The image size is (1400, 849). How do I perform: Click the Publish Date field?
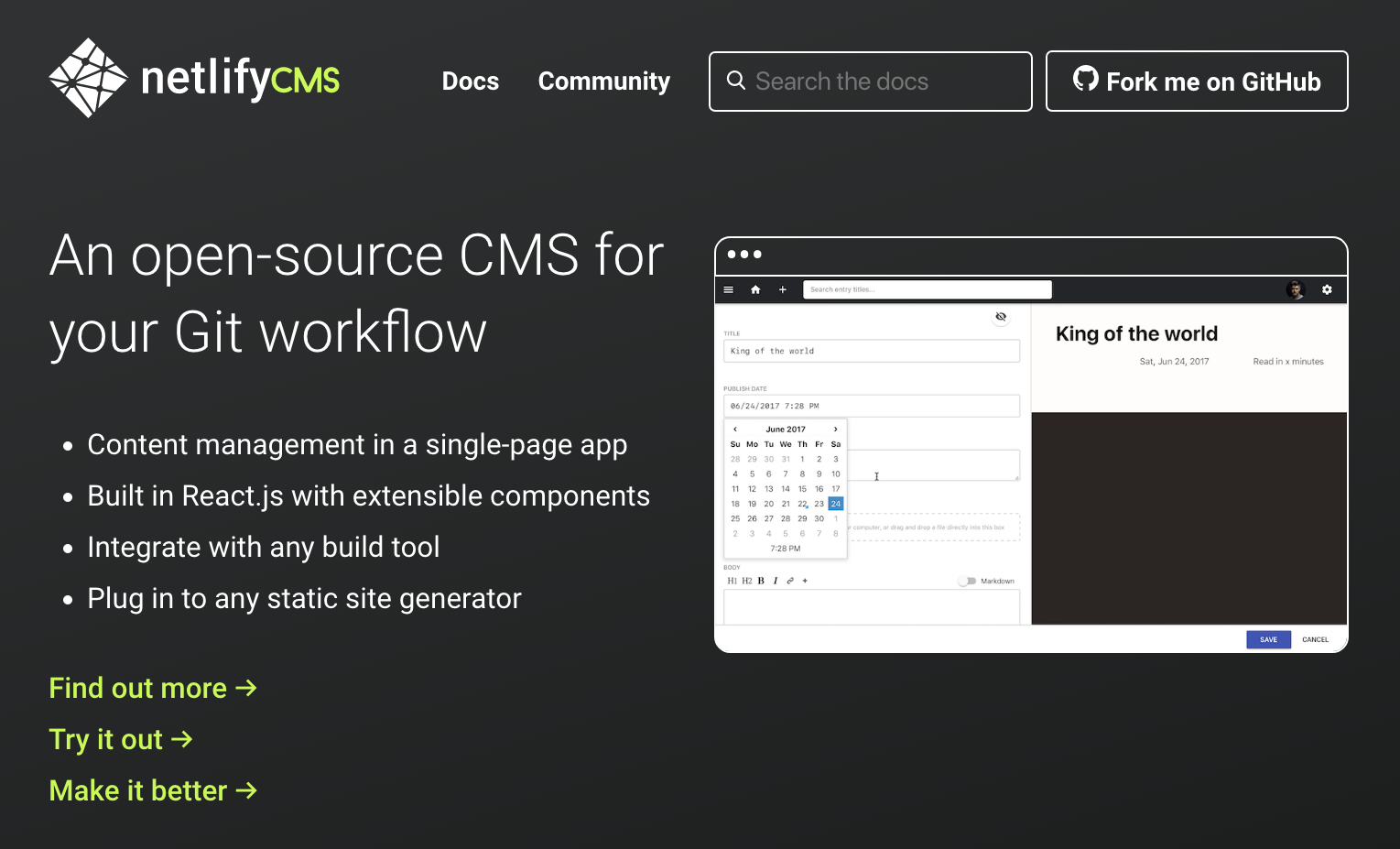(x=872, y=406)
